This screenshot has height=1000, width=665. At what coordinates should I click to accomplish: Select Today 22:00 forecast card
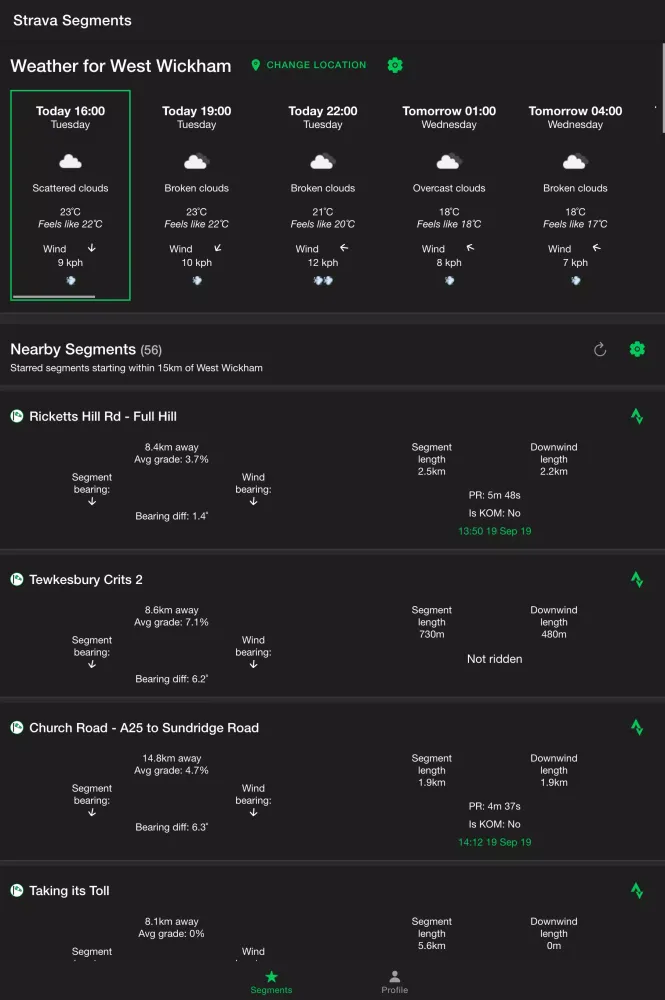tap(322, 195)
